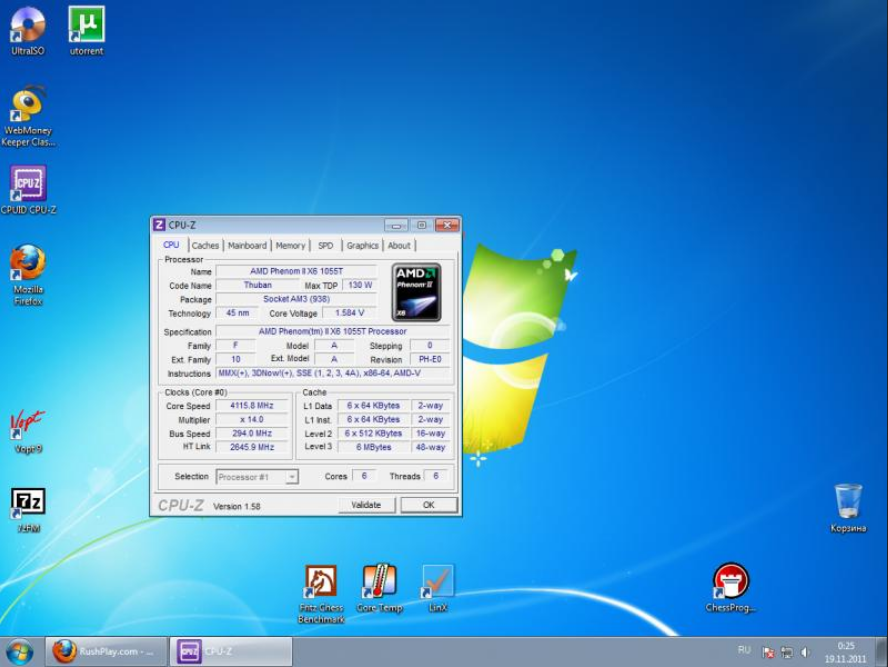Click the volume speaker tray icon
The width and height of the screenshot is (888, 667).
805,652
